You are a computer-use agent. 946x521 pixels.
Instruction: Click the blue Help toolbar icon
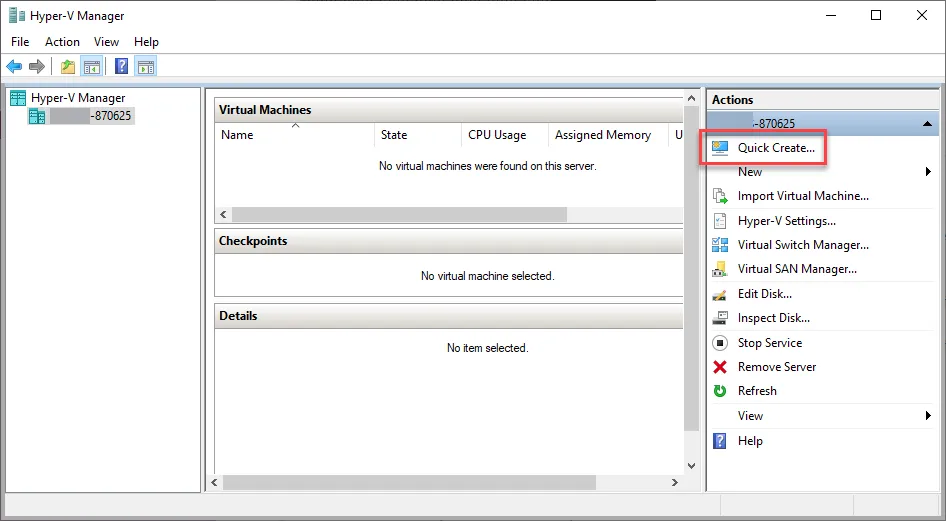(x=121, y=66)
